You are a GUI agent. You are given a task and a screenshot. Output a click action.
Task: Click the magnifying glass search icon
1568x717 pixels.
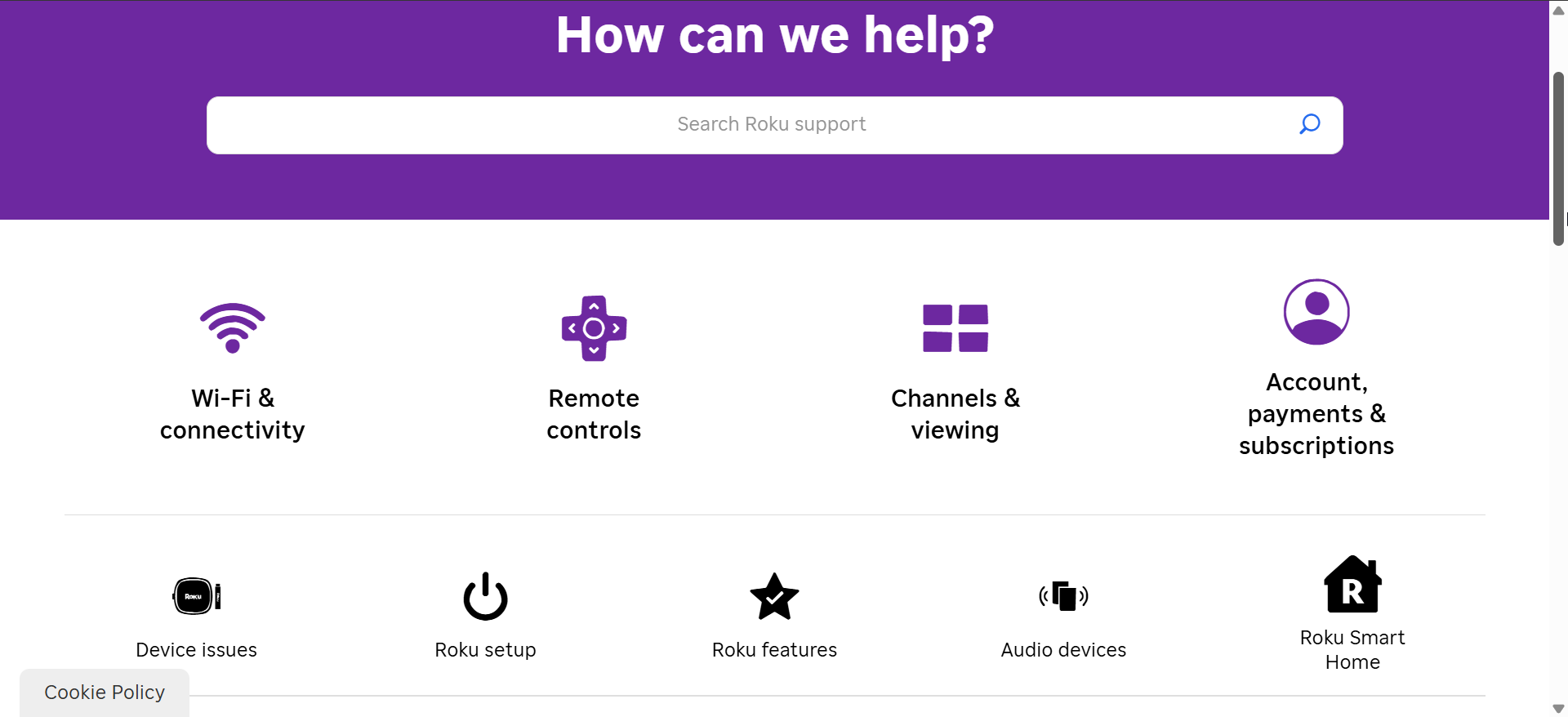click(x=1310, y=124)
